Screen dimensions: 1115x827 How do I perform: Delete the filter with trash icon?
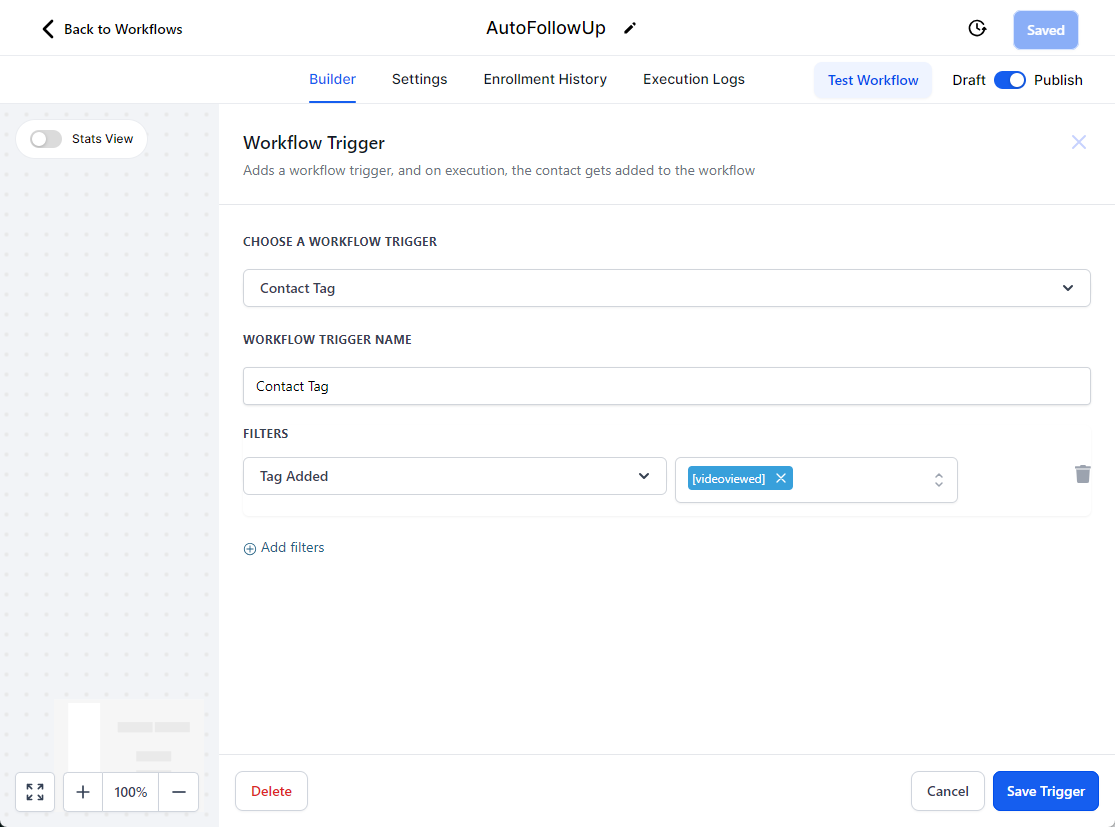pyautogui.click(x=1082, y=474)
